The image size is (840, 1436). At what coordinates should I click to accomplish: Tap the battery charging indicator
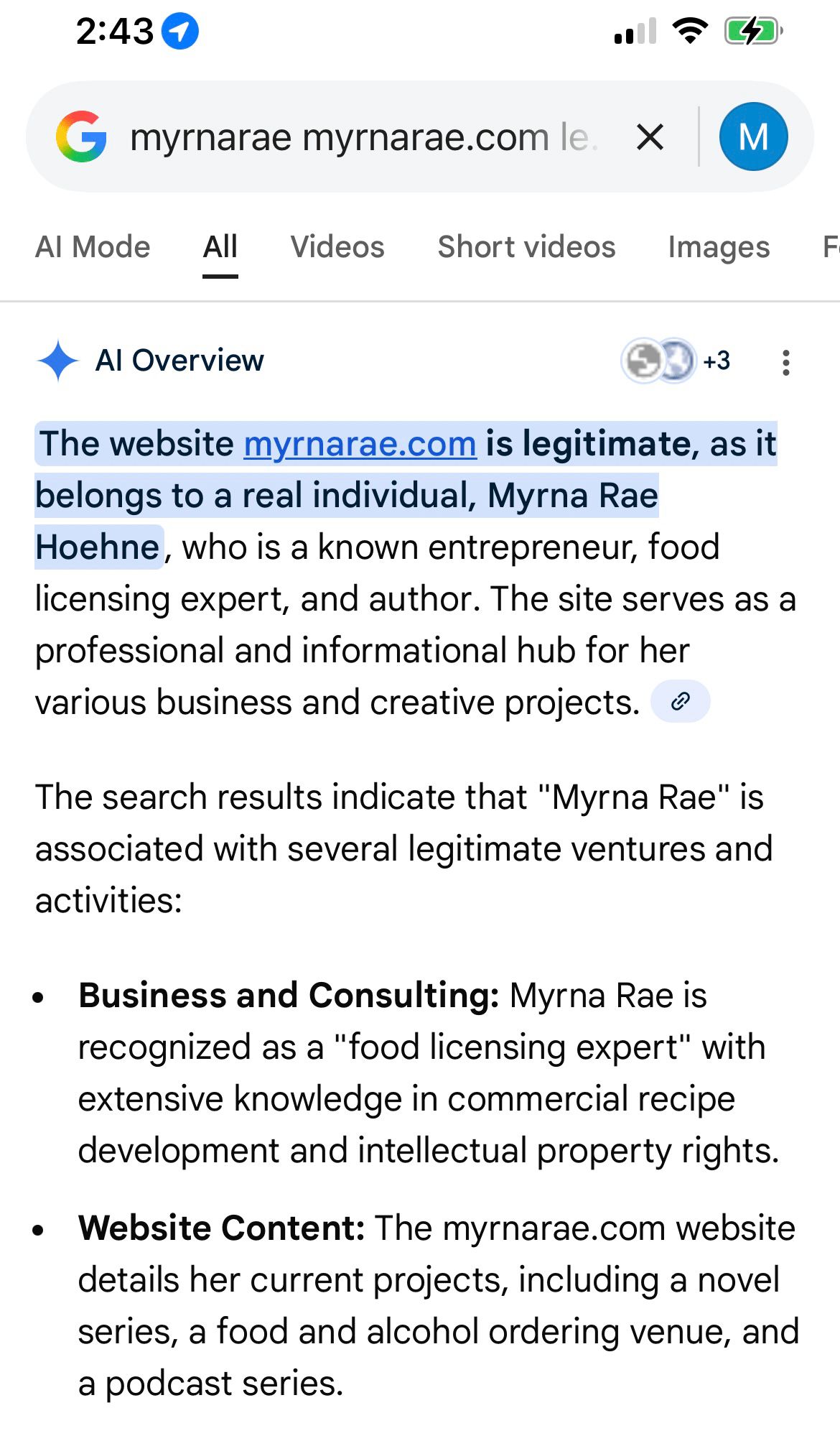[752, 32]
